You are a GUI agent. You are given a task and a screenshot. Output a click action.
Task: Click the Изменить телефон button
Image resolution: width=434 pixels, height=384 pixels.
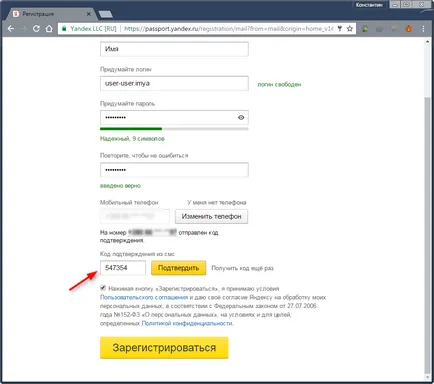(x=211, y=216)
